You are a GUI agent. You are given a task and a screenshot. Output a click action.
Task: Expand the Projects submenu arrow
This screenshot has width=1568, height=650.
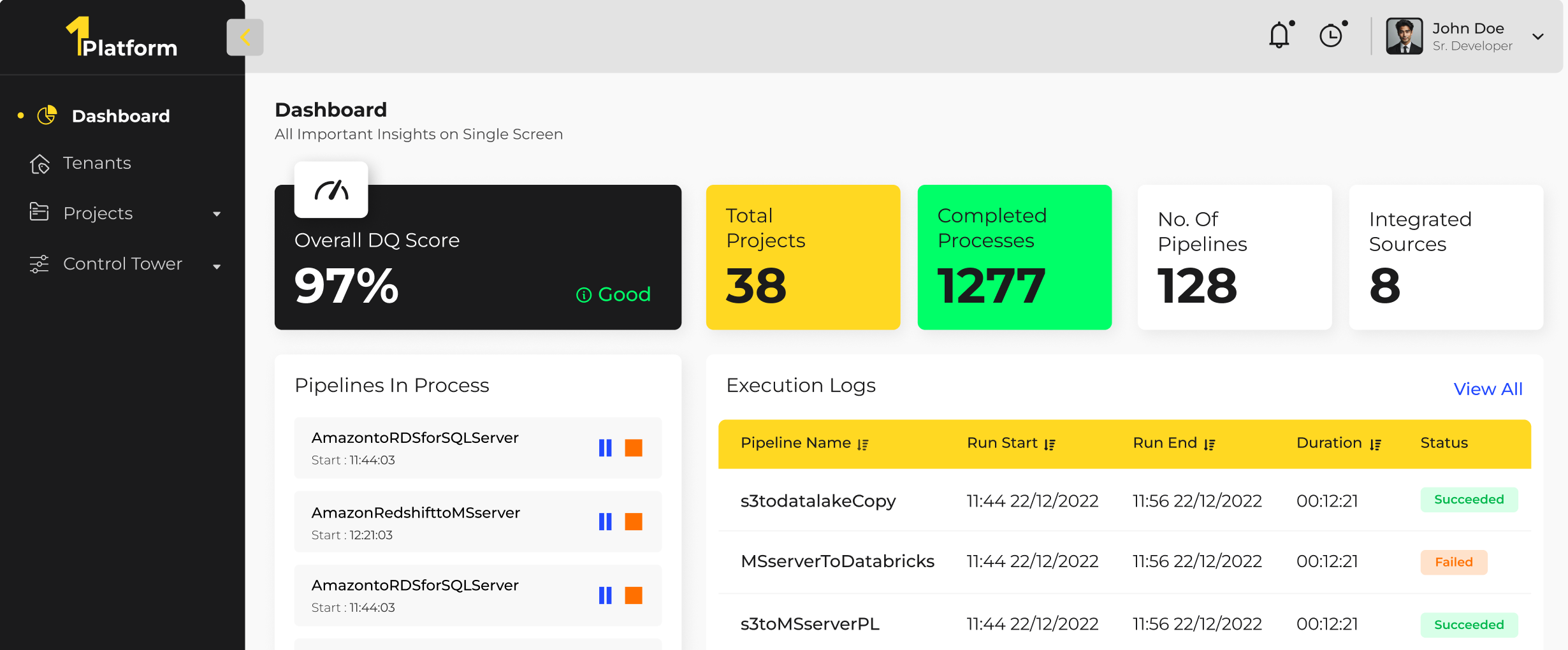217,214
